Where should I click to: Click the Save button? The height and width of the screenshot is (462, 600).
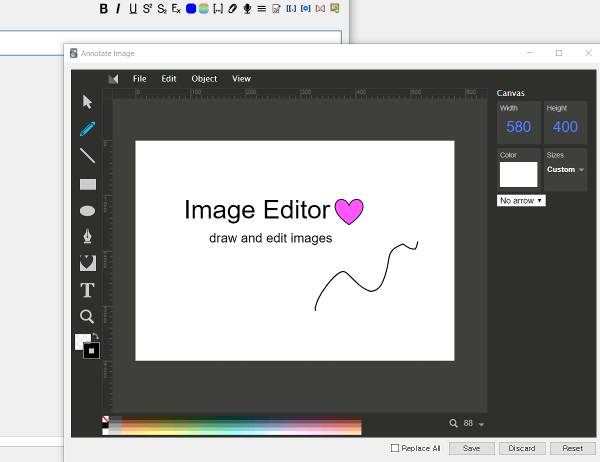point(471,448)
